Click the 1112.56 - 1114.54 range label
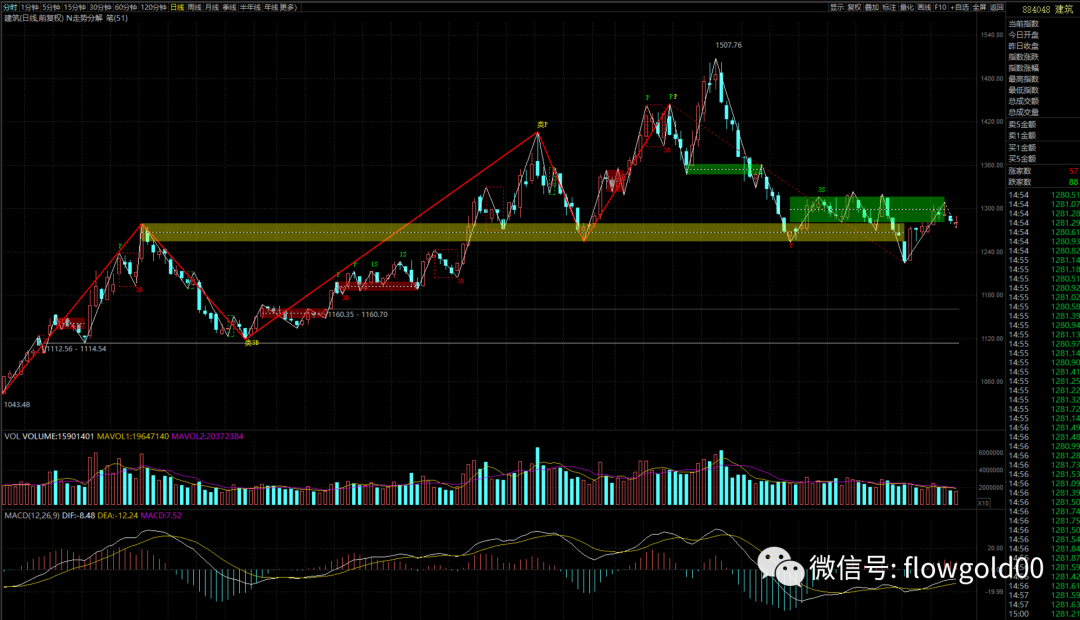Image resolution: width=1080 pixels, height=620 pixels. coord(76,349)
